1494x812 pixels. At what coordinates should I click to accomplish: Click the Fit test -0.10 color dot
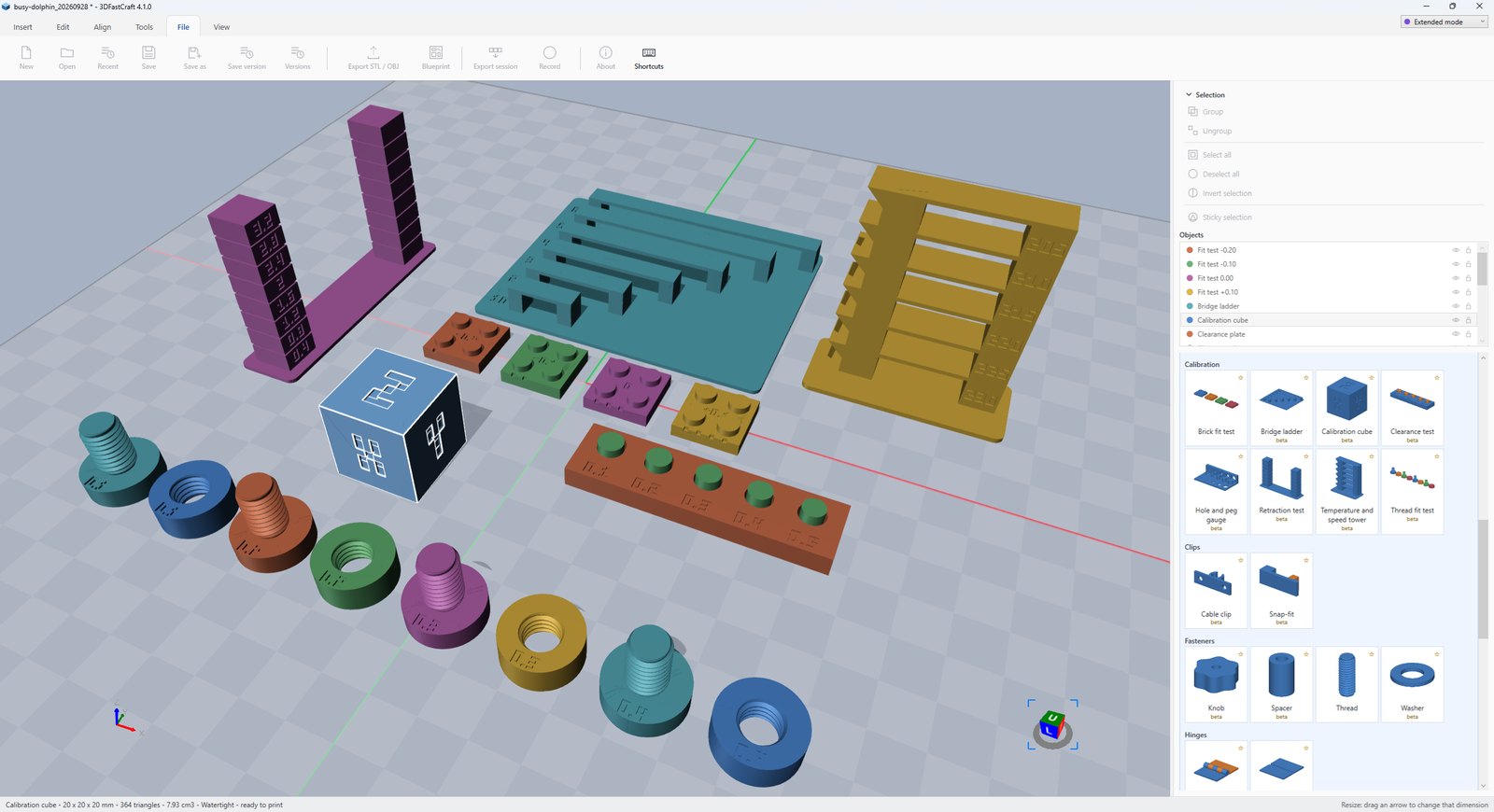pyautogui.click(x=1190, y=264)
